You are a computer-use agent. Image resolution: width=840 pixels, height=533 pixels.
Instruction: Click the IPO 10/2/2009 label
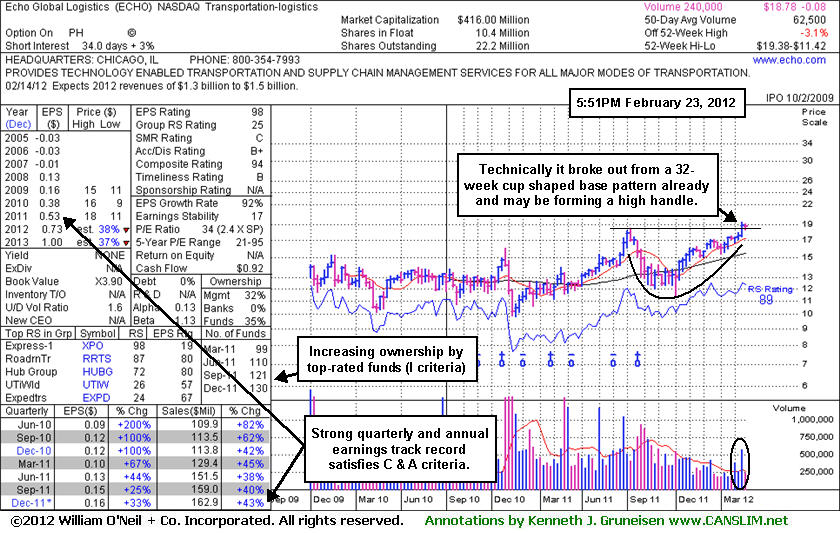[800, 97]
